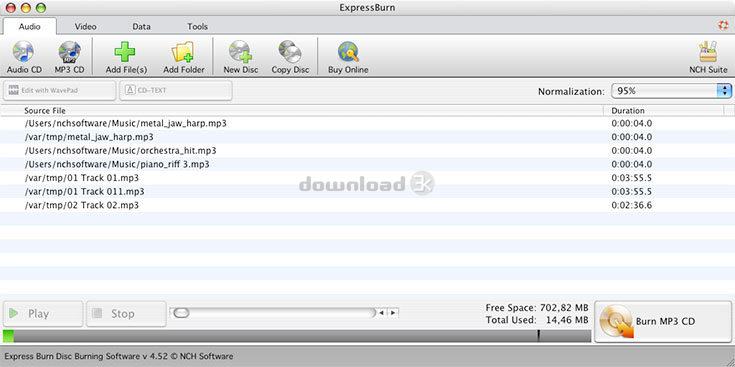This screenshot has height=367, width=735.
Task: Play the selected track
Action: click(x=43, y=314)
